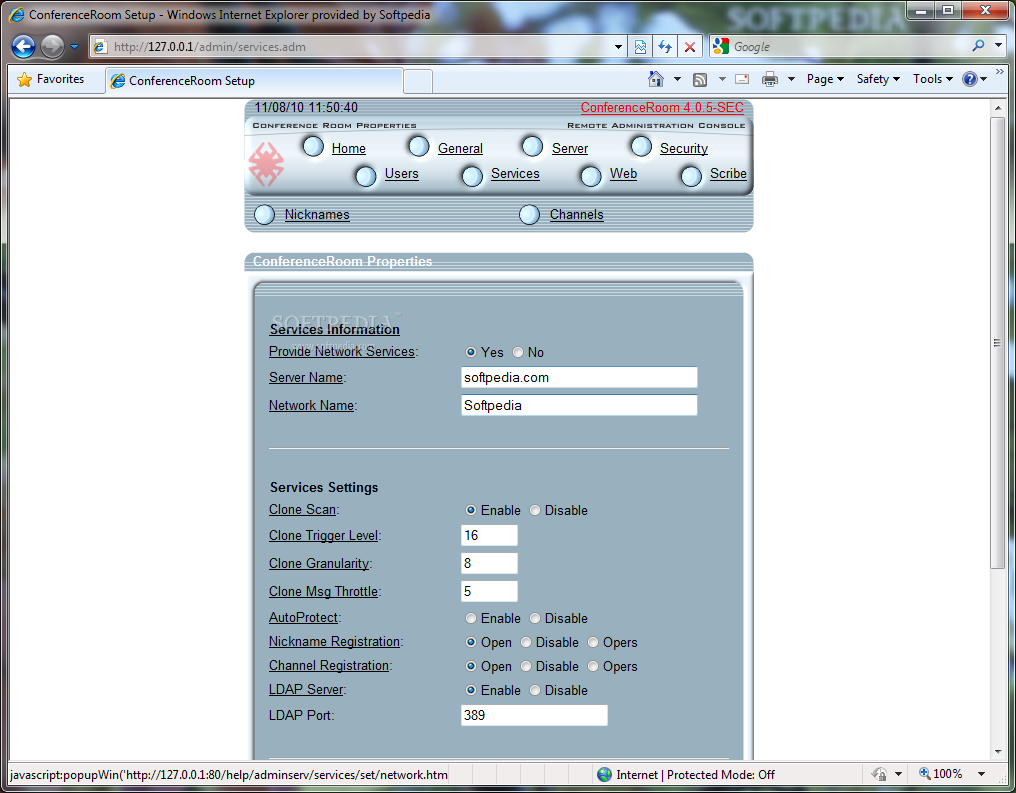Image resolution: width=1016 pixels, height=793 pixels.
Task: Click the round button beside Home
Action: (314, 147)
